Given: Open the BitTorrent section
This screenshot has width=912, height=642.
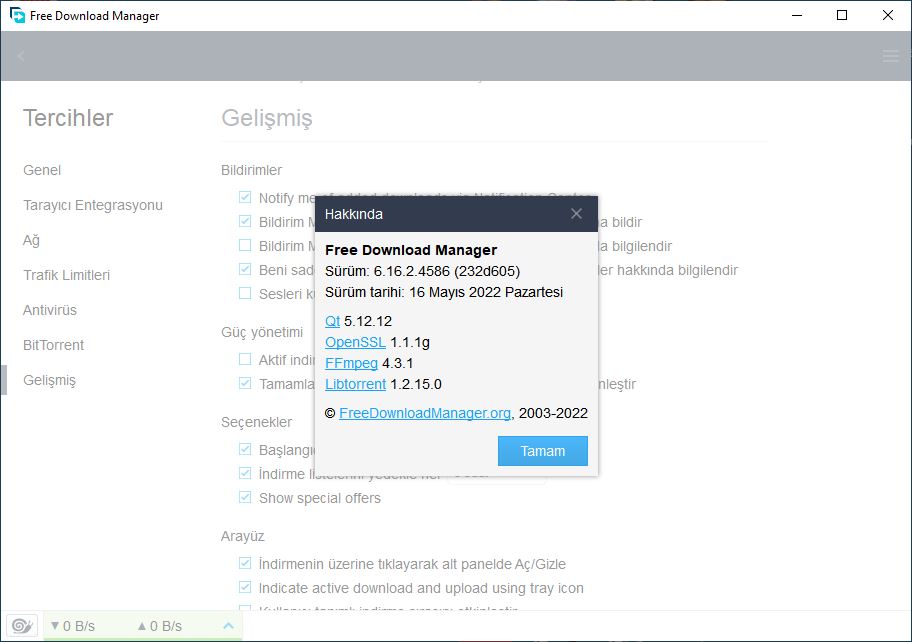Looking at the screenshot, I should tap(54, 345).
